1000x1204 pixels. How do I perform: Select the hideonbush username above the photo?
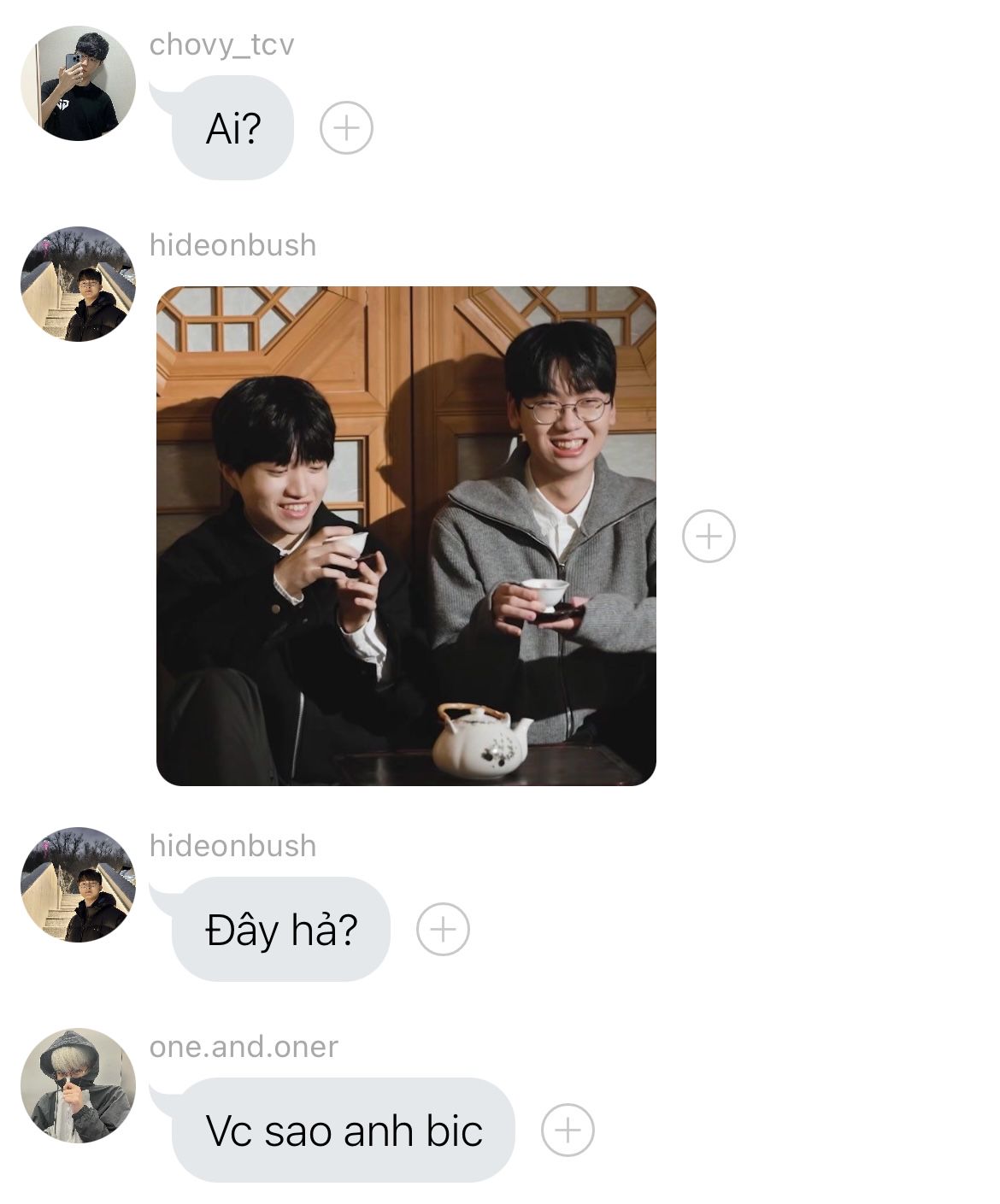tap(232, 245)
